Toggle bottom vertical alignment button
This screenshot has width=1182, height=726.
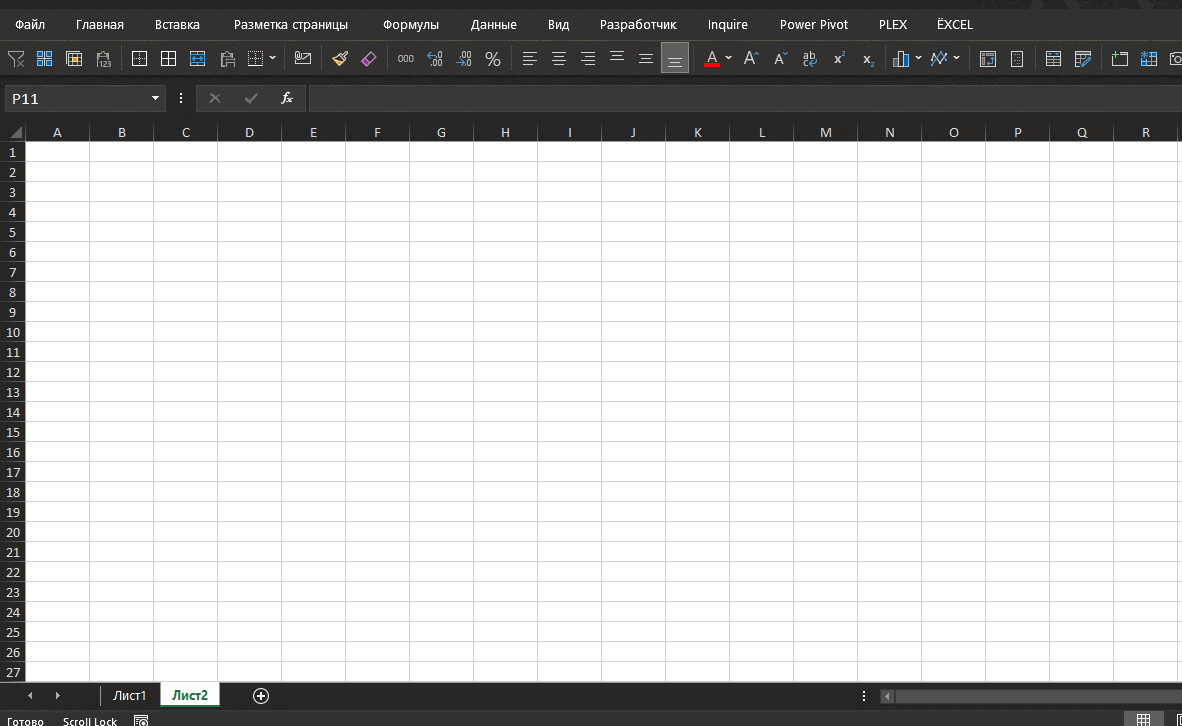[675, 59]
